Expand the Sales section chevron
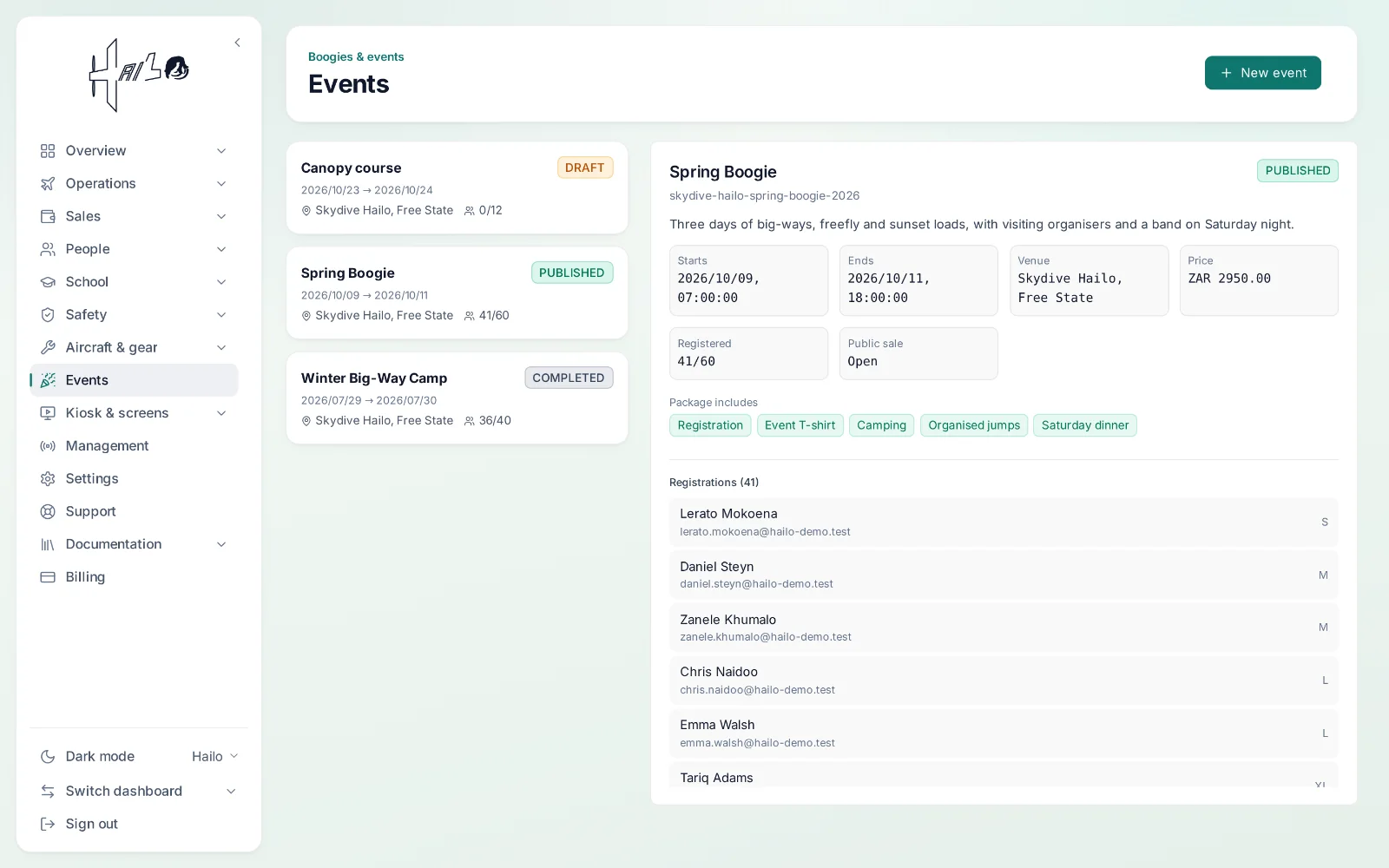The width and height of the screenshot is (1389, 868). (221, 216)
